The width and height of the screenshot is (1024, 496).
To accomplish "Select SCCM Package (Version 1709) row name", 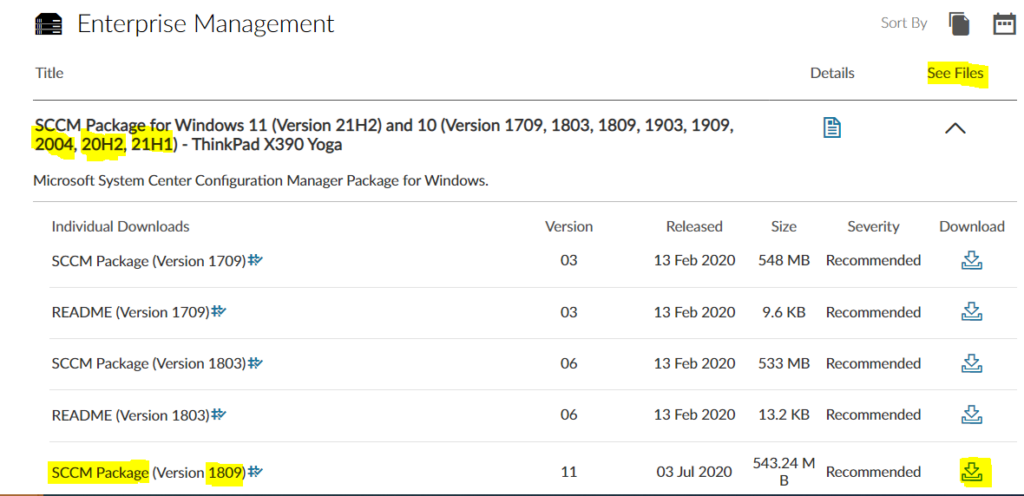I will (x=149, y=260).
